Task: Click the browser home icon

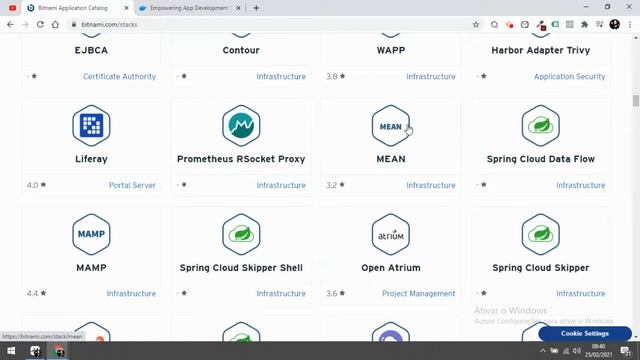Action: point(56,24)
